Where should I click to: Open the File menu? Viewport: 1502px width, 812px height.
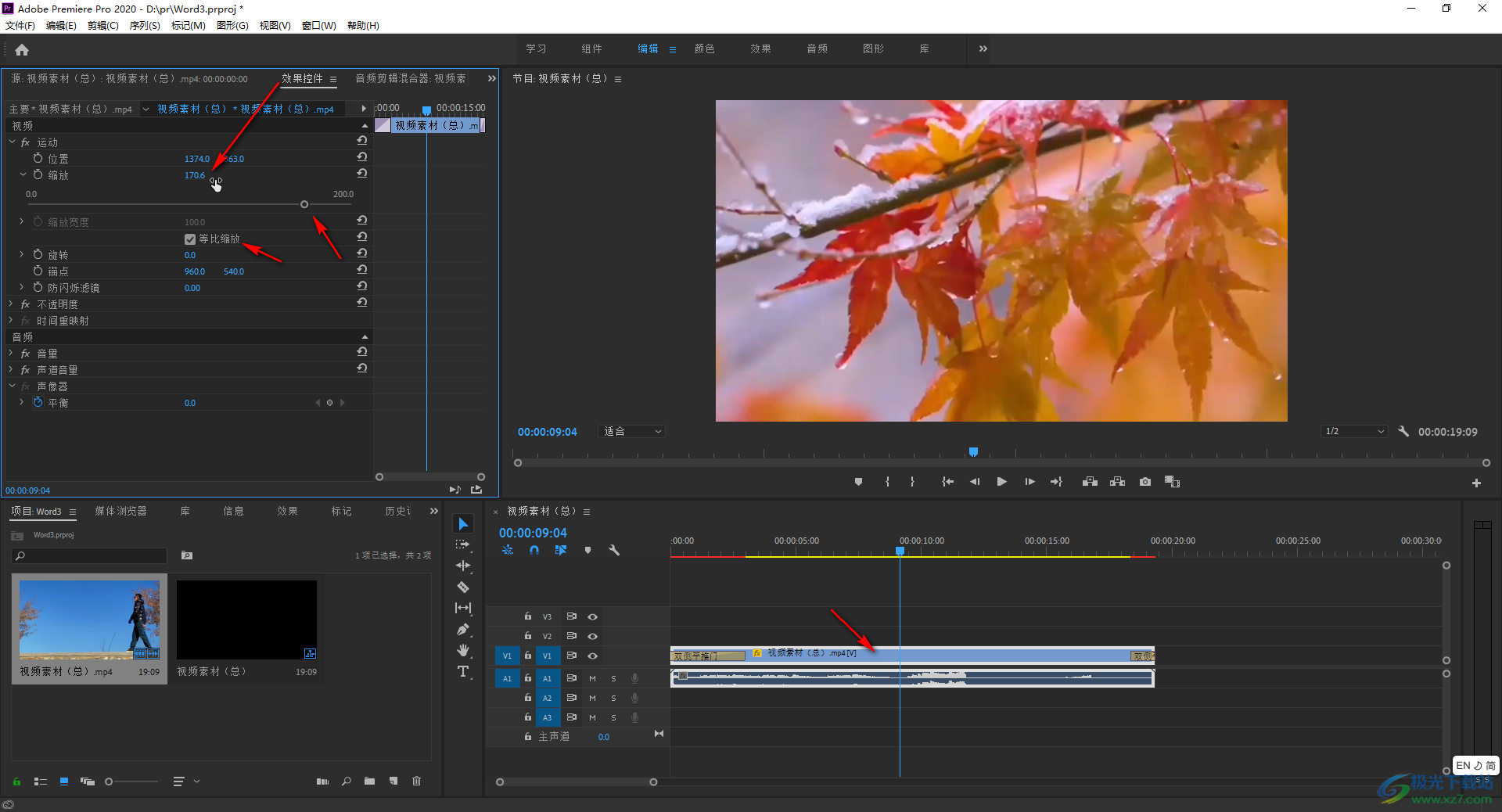click(x=20, y=25)
